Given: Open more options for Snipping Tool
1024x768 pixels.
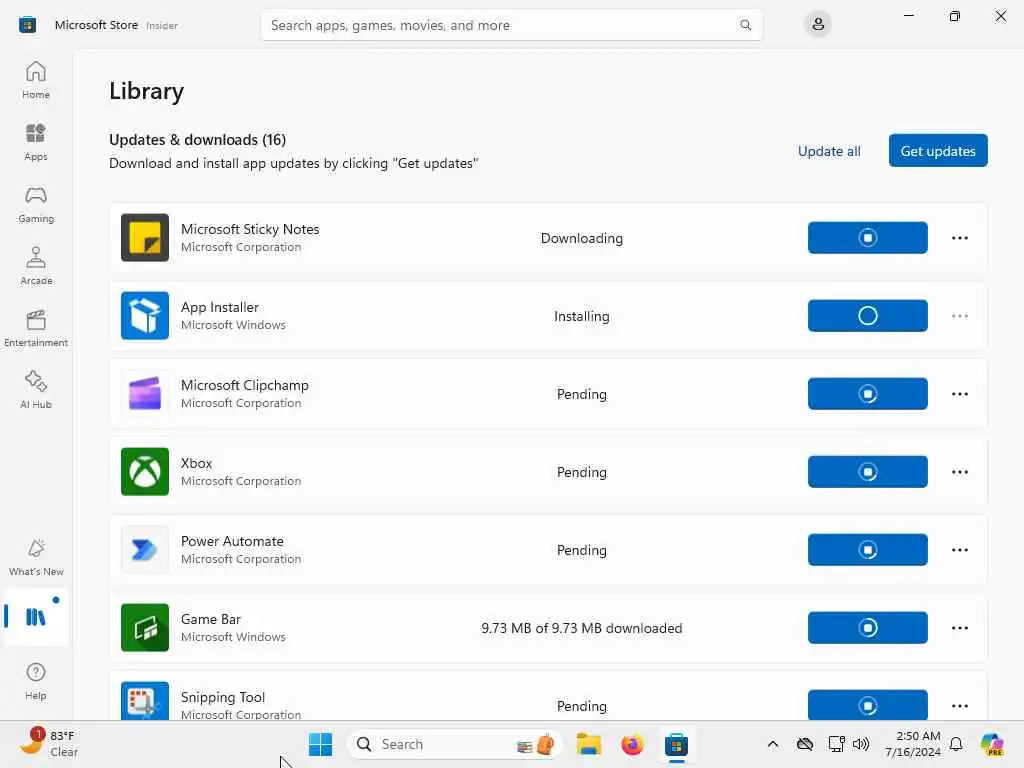Looking at the screenshot, I should point(959,705).
